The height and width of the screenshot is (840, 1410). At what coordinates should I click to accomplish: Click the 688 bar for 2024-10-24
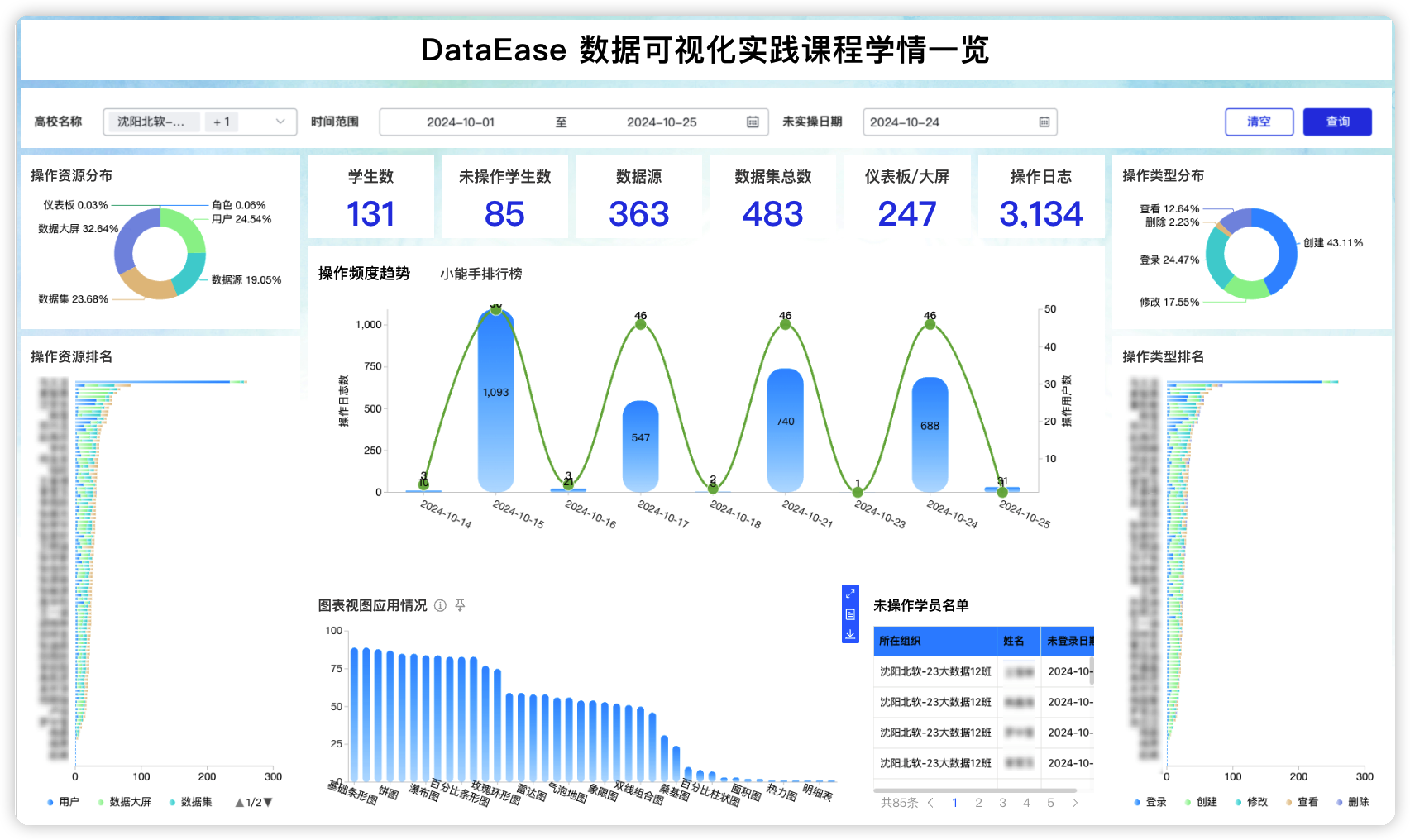(930, 435)
